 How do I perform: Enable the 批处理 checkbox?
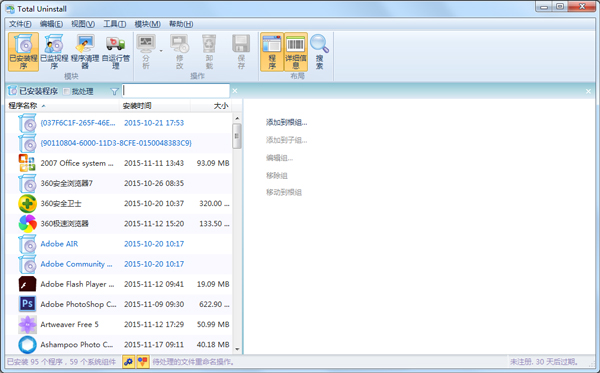point(66,91)
